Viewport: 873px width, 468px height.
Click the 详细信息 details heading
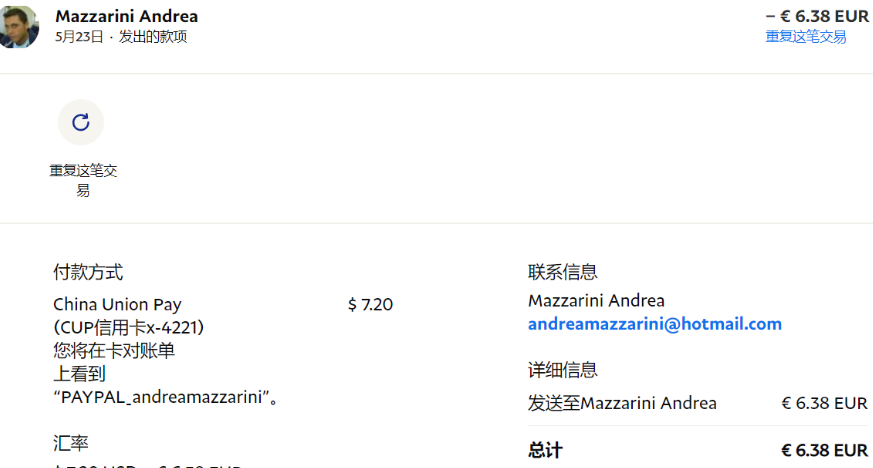pyautogui.click(x=562, y=370)
